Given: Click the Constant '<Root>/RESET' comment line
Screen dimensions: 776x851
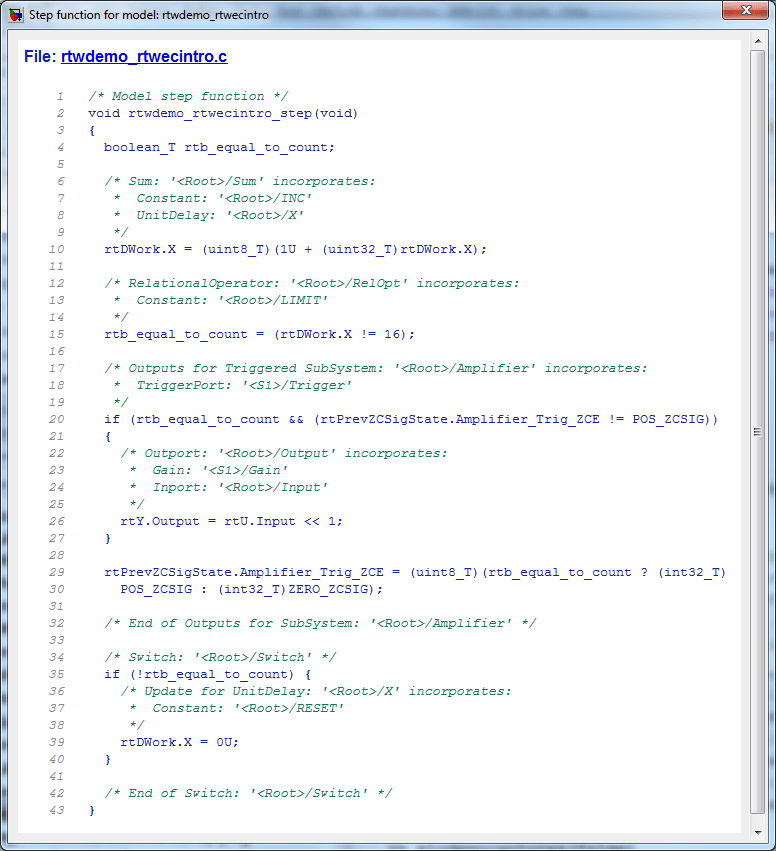Looking at the screenshot, I should [237, 708].
